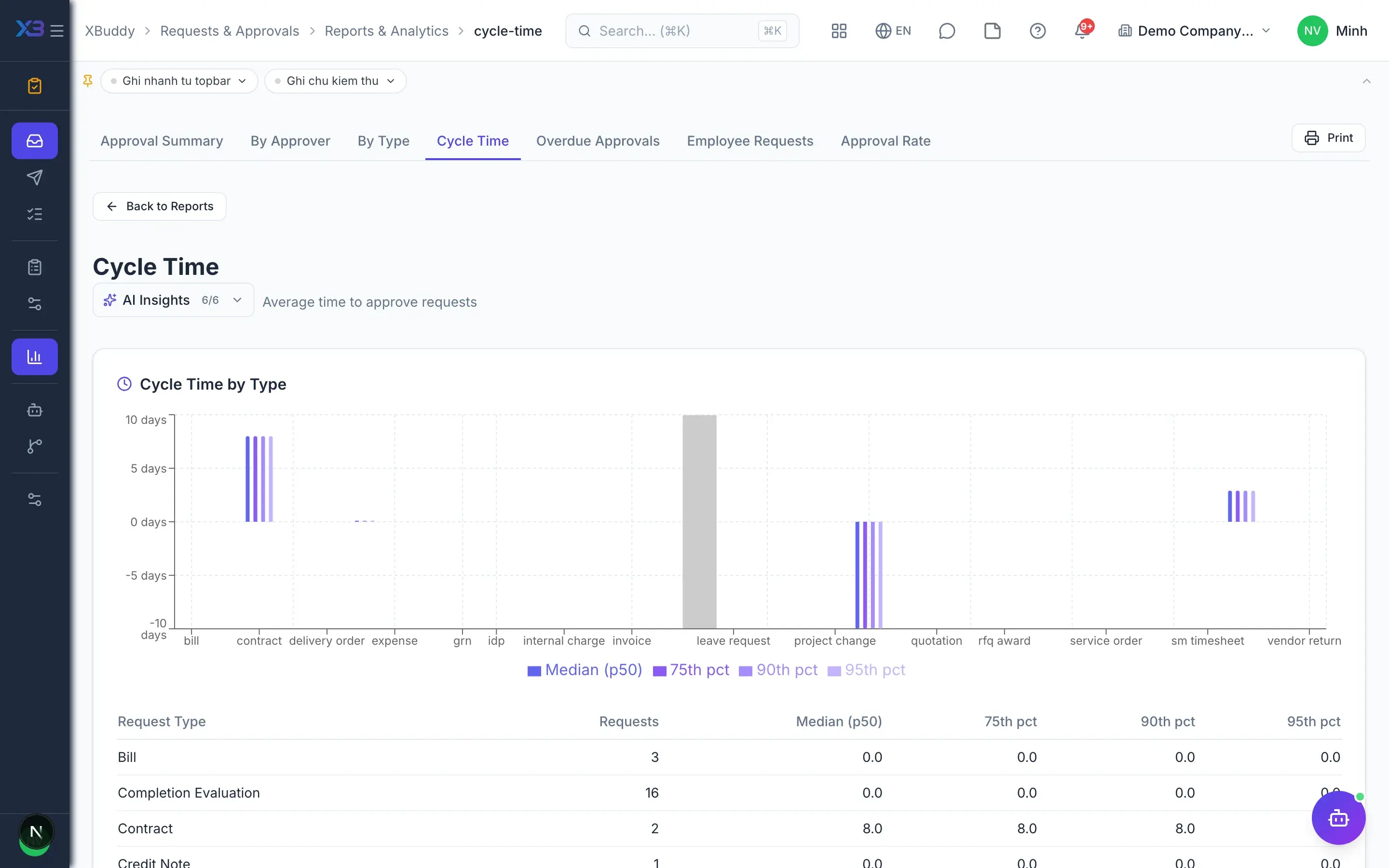Click the pin icon beside quick notes
This screenshot has width=1389, height=868.
click(88, 81)
